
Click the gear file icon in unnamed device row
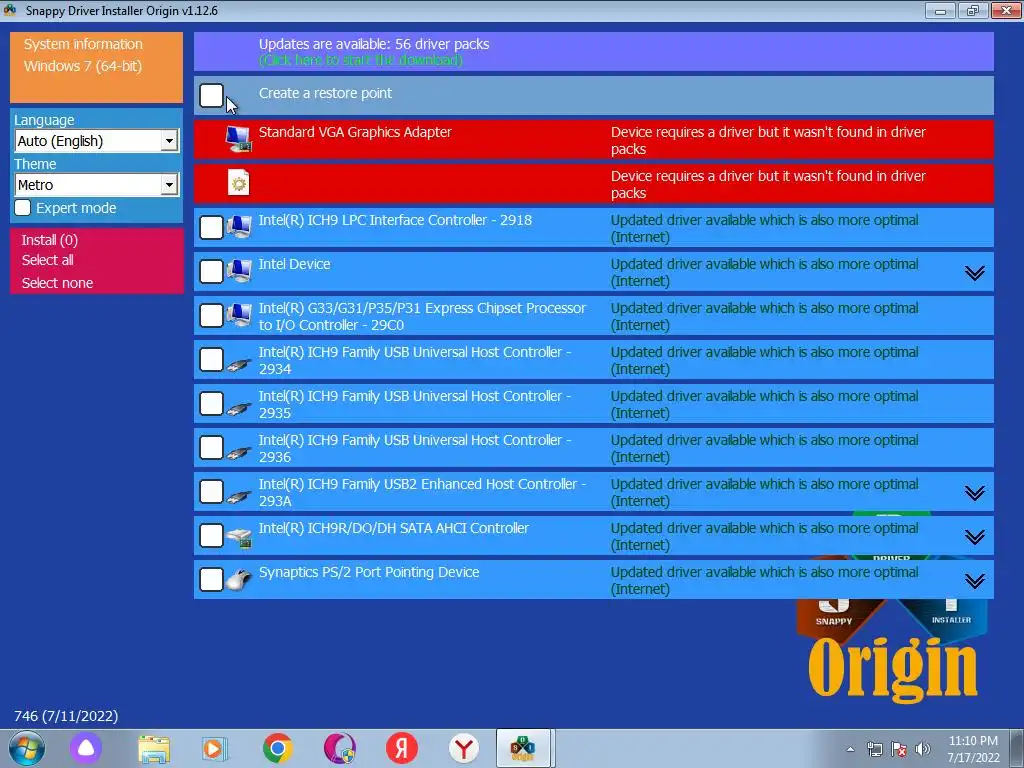(239, 182)
